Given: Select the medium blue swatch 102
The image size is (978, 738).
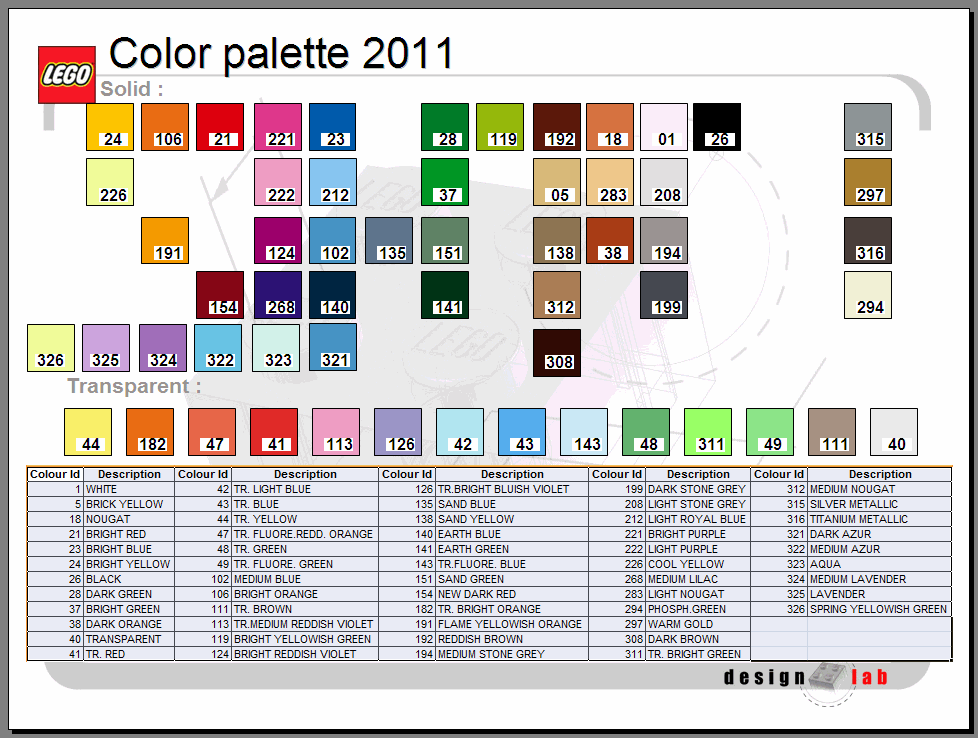Looking at the screenshot, I should (x=333, y=240).
